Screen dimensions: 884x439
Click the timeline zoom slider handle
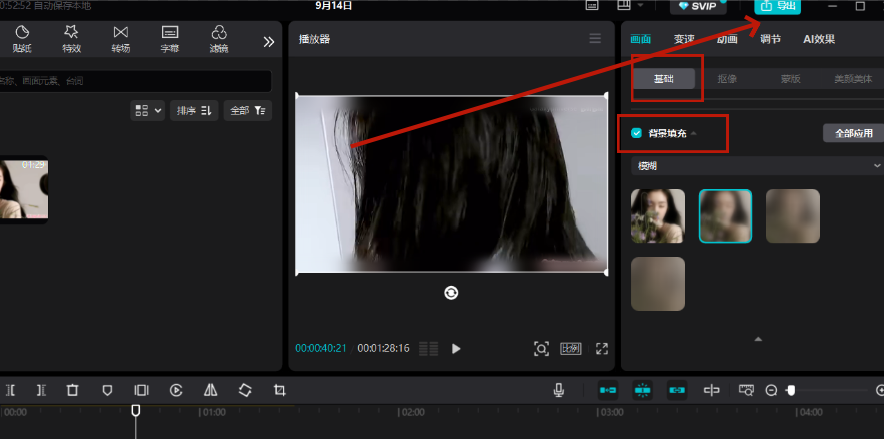790,390
